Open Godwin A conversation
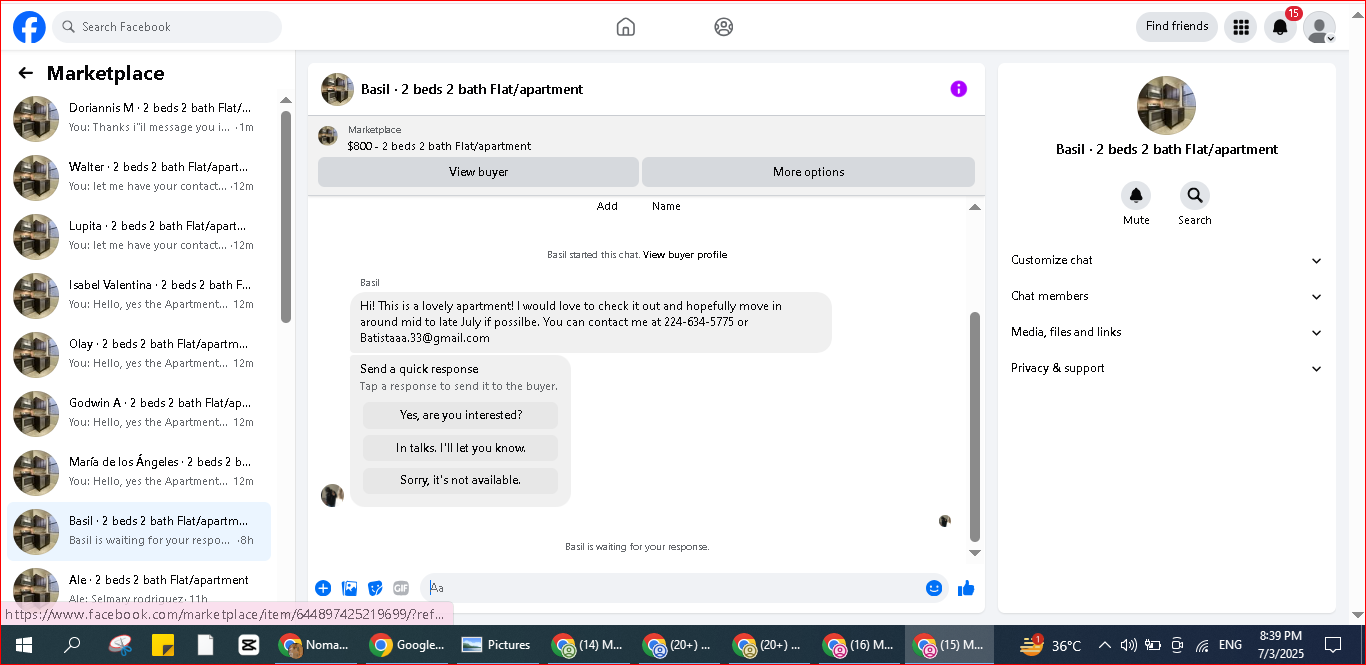 tap(140, 412)
